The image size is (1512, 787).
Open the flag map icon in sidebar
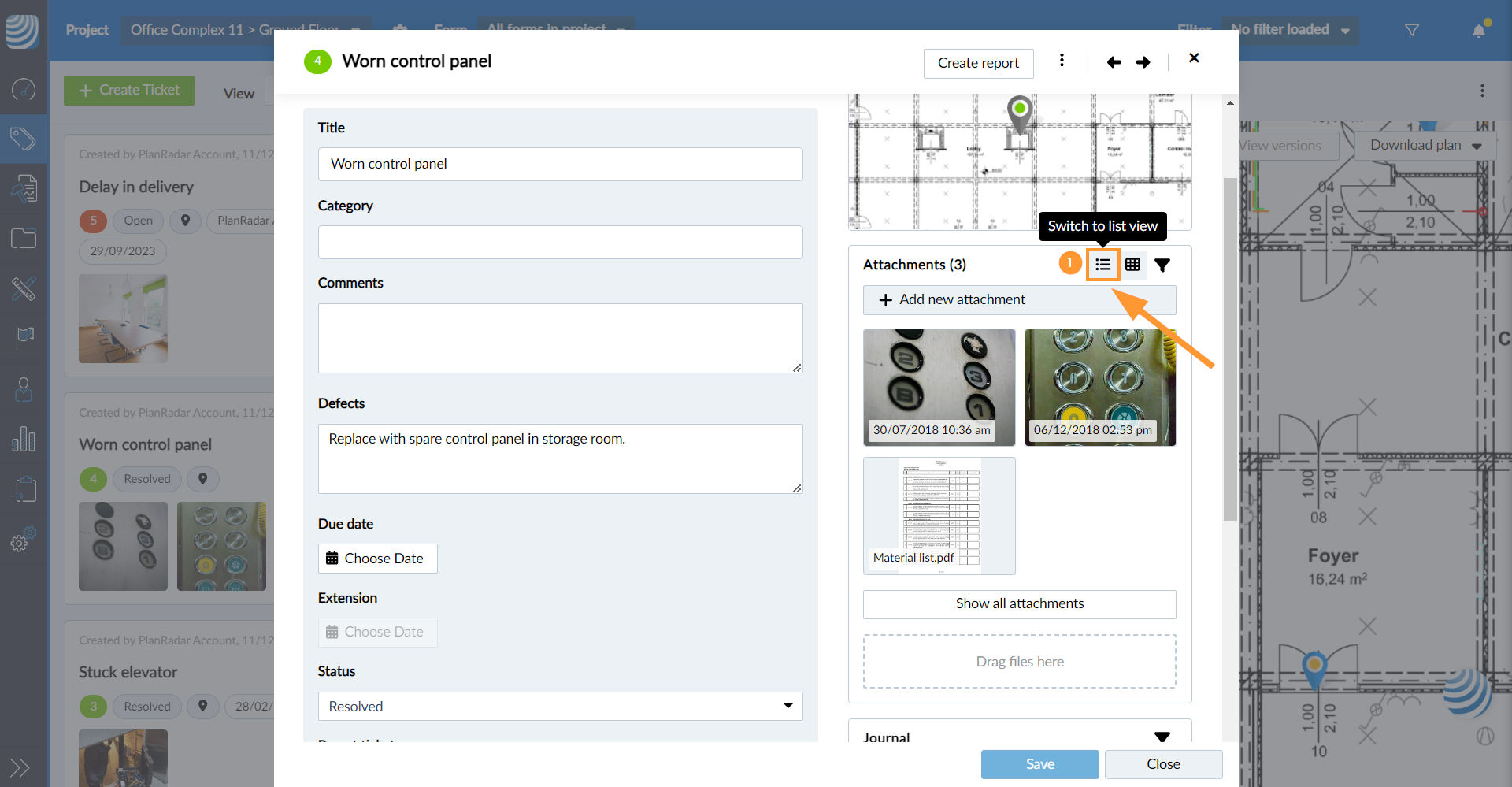(24, 338)
